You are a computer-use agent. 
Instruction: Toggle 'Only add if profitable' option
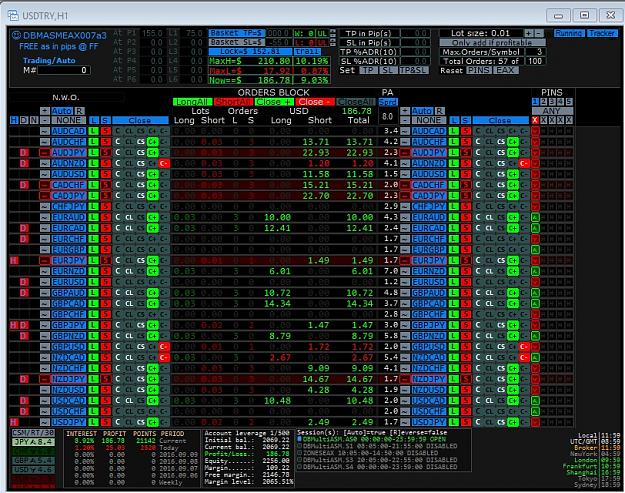point(492,42)
